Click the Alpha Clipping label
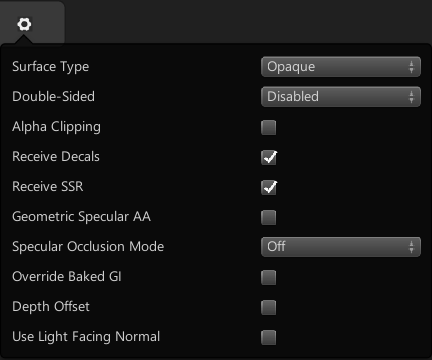Viewport: 432px width, 360px height. (56, 127)
